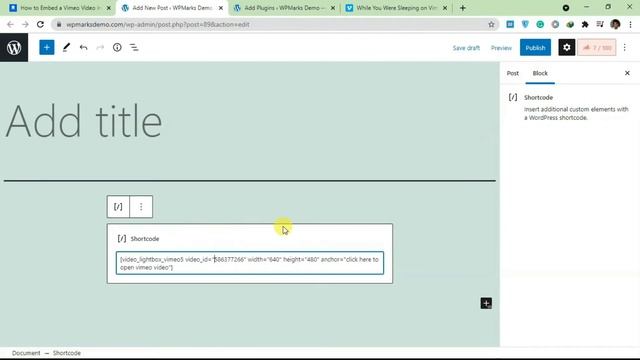This screenshot has height=360, width=640.
Task: Open Shortcode block options three-dot menu
Action: (141, 207)
